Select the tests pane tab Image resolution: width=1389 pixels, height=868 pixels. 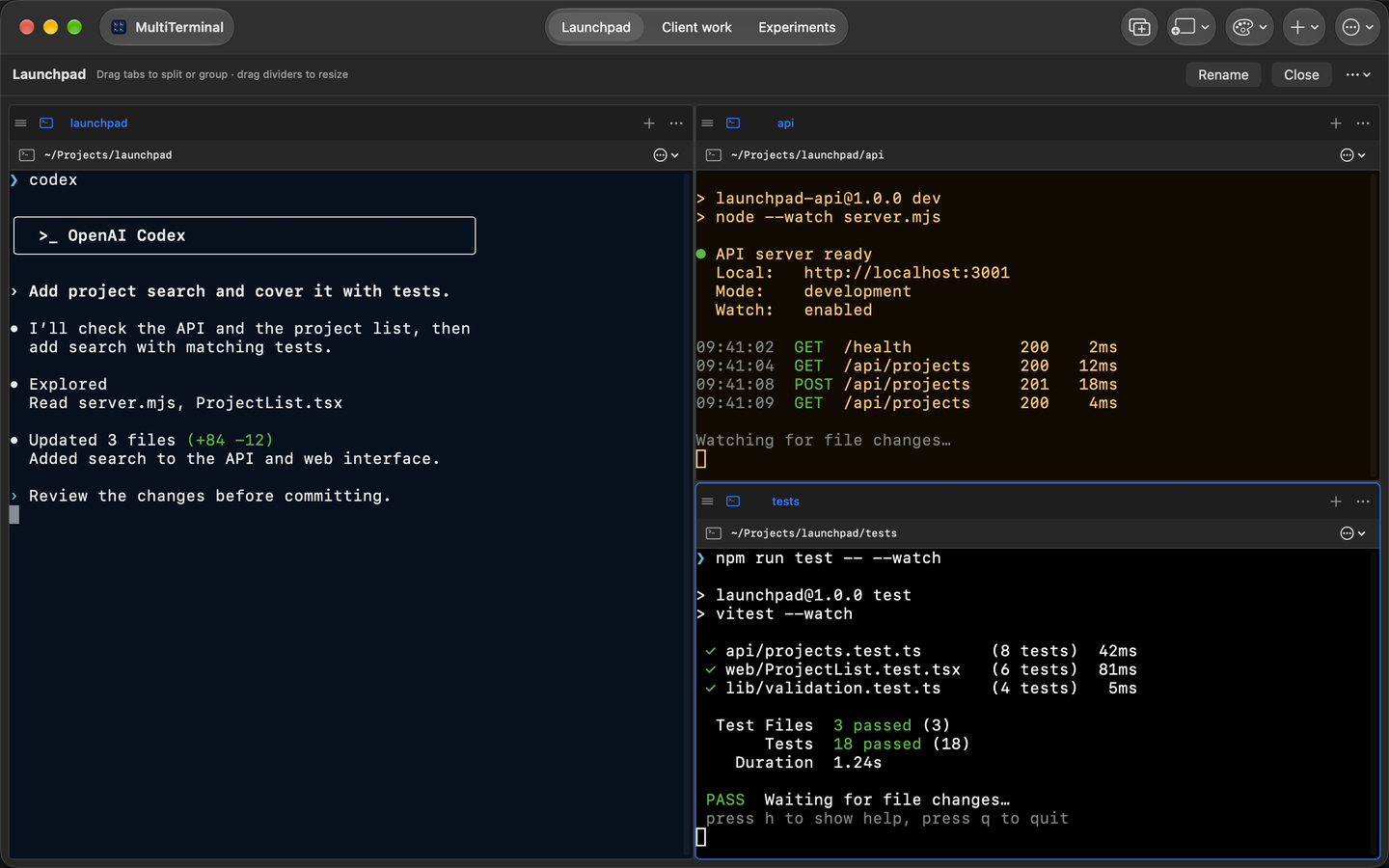785,502
